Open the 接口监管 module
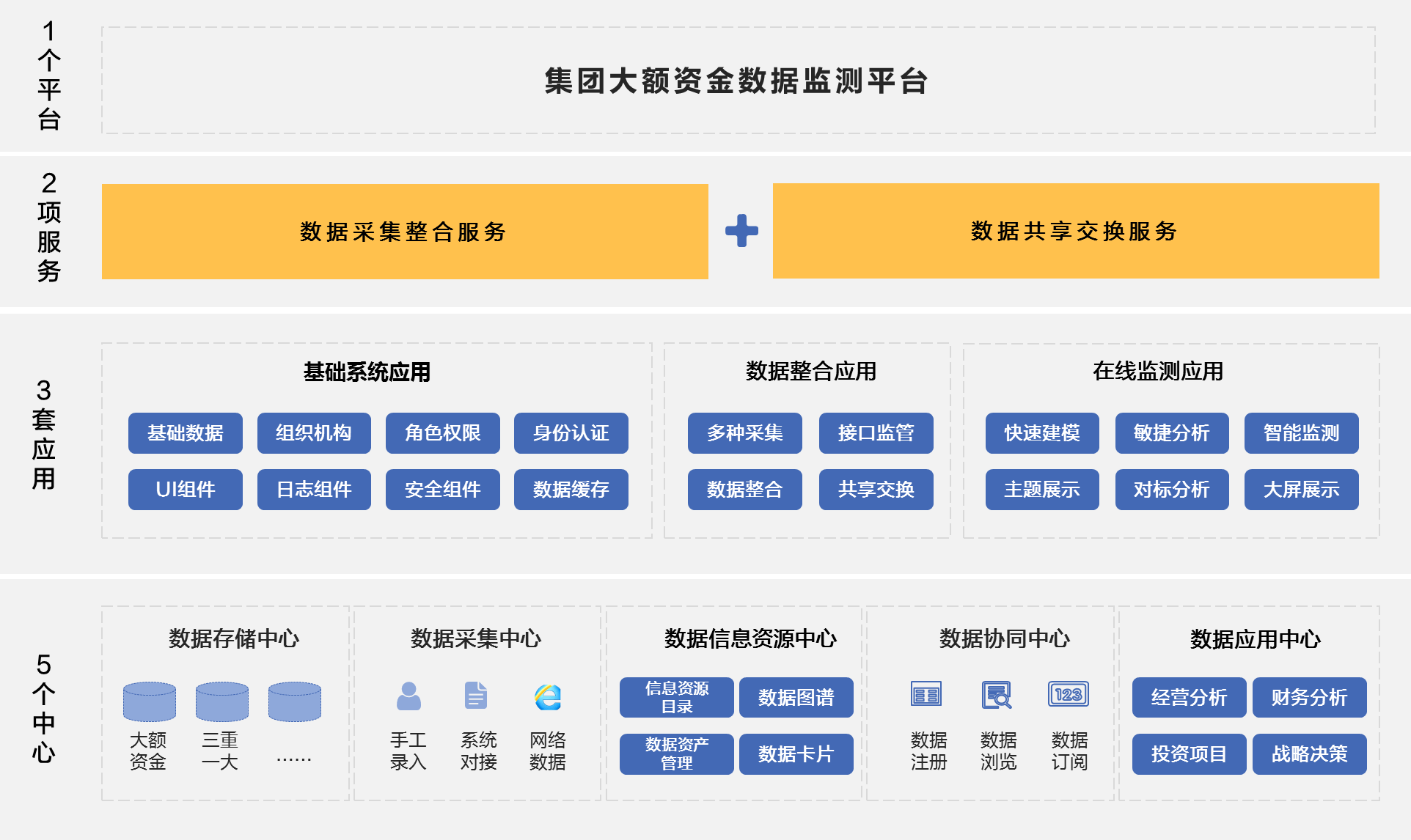This screenshot has height=840, width=1411. [876, 433]
